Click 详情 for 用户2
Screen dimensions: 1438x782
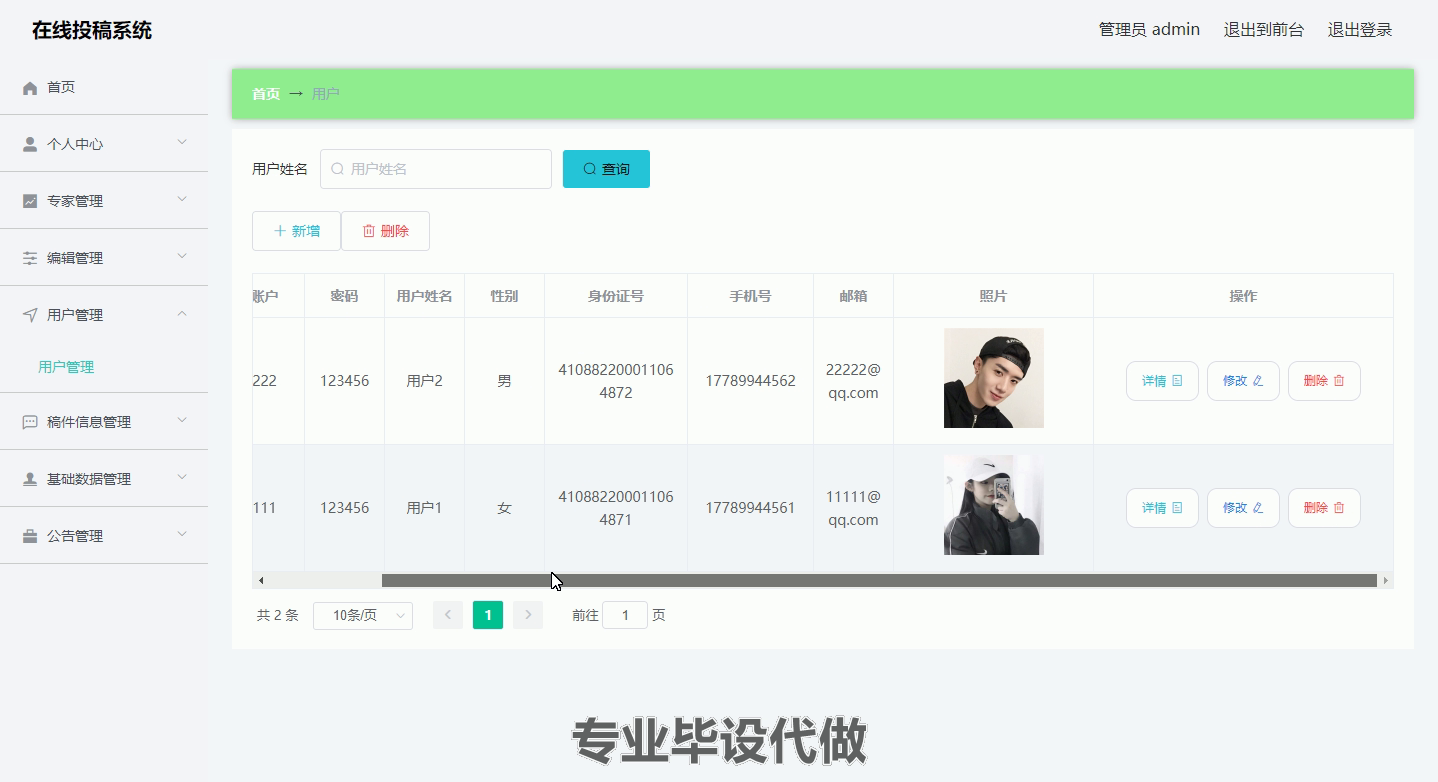pos(1162,381)
